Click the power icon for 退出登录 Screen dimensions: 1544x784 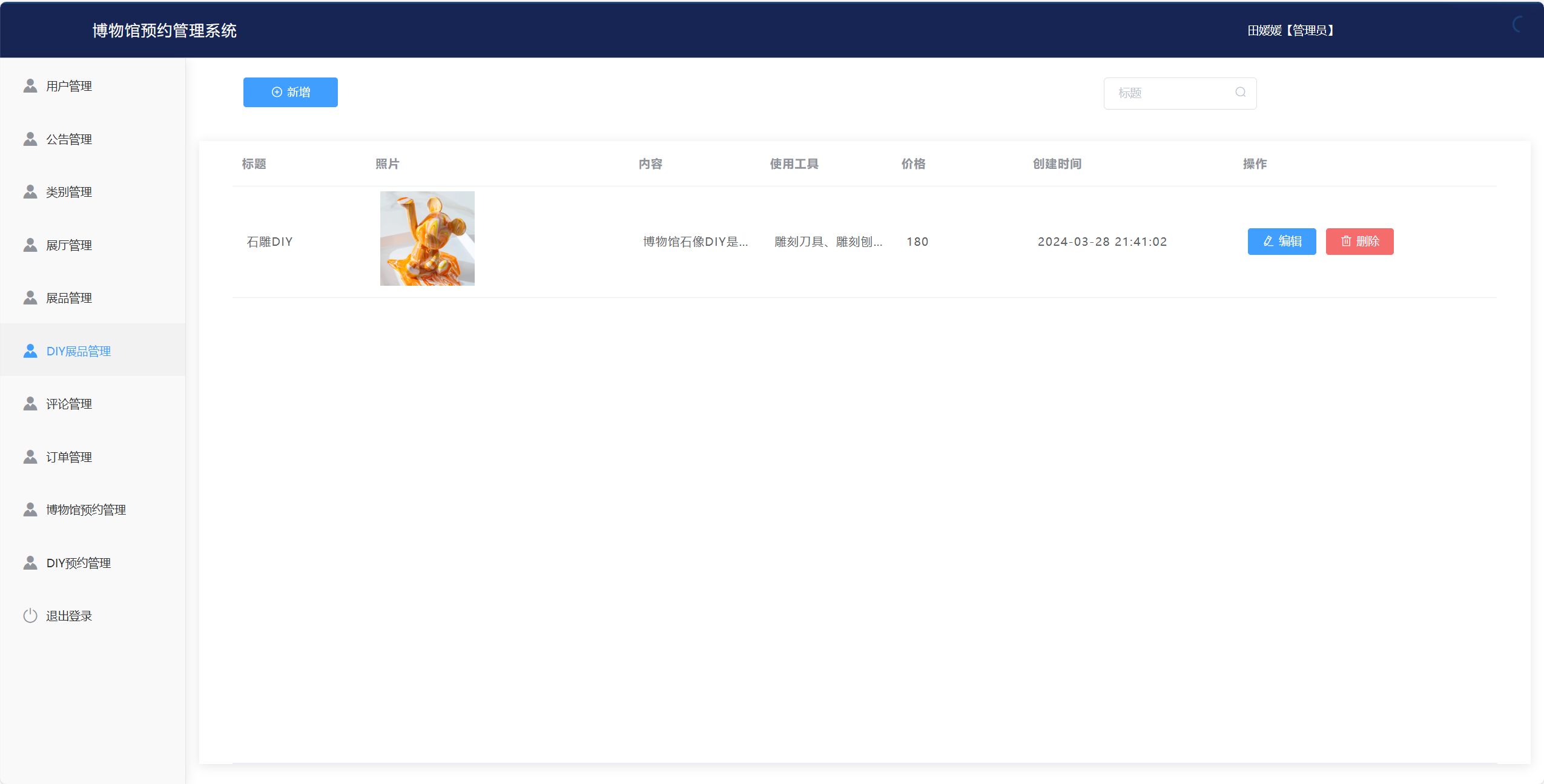click(30, 616)
